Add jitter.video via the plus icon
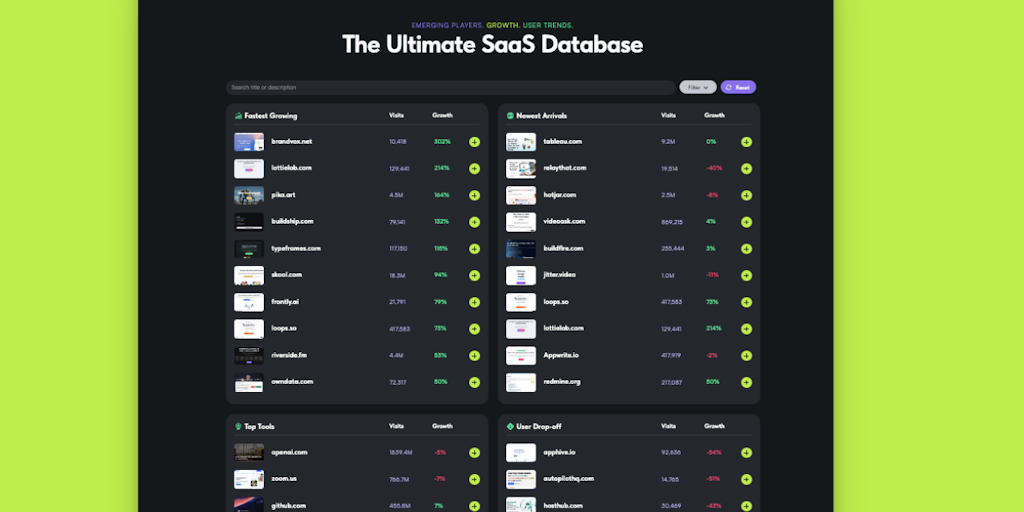 point(746,276)
